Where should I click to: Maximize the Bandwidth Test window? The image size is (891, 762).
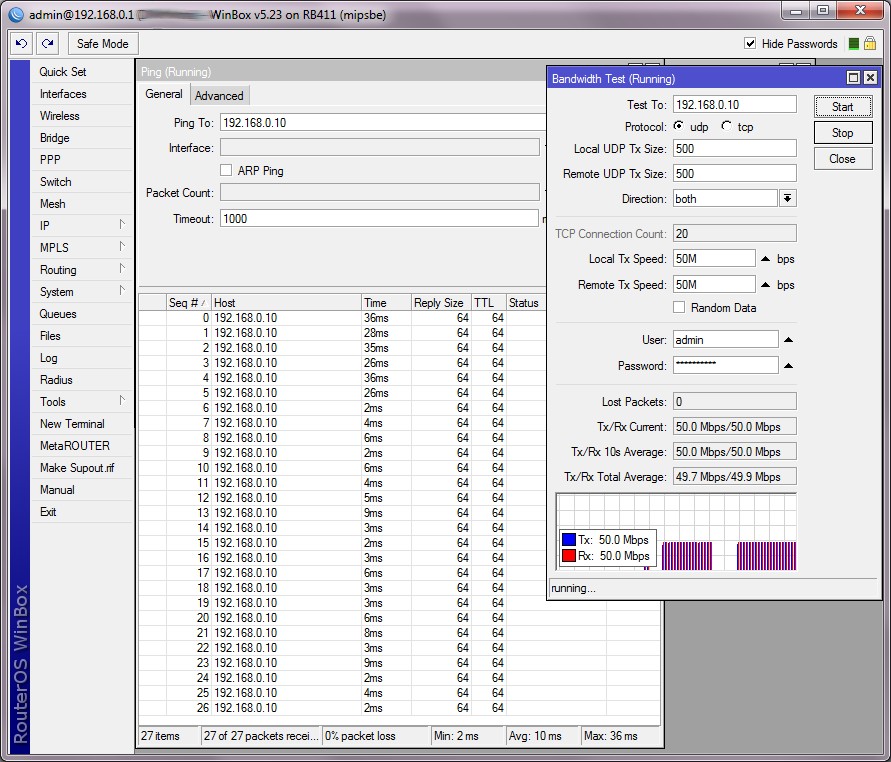(x=853, y=78)
